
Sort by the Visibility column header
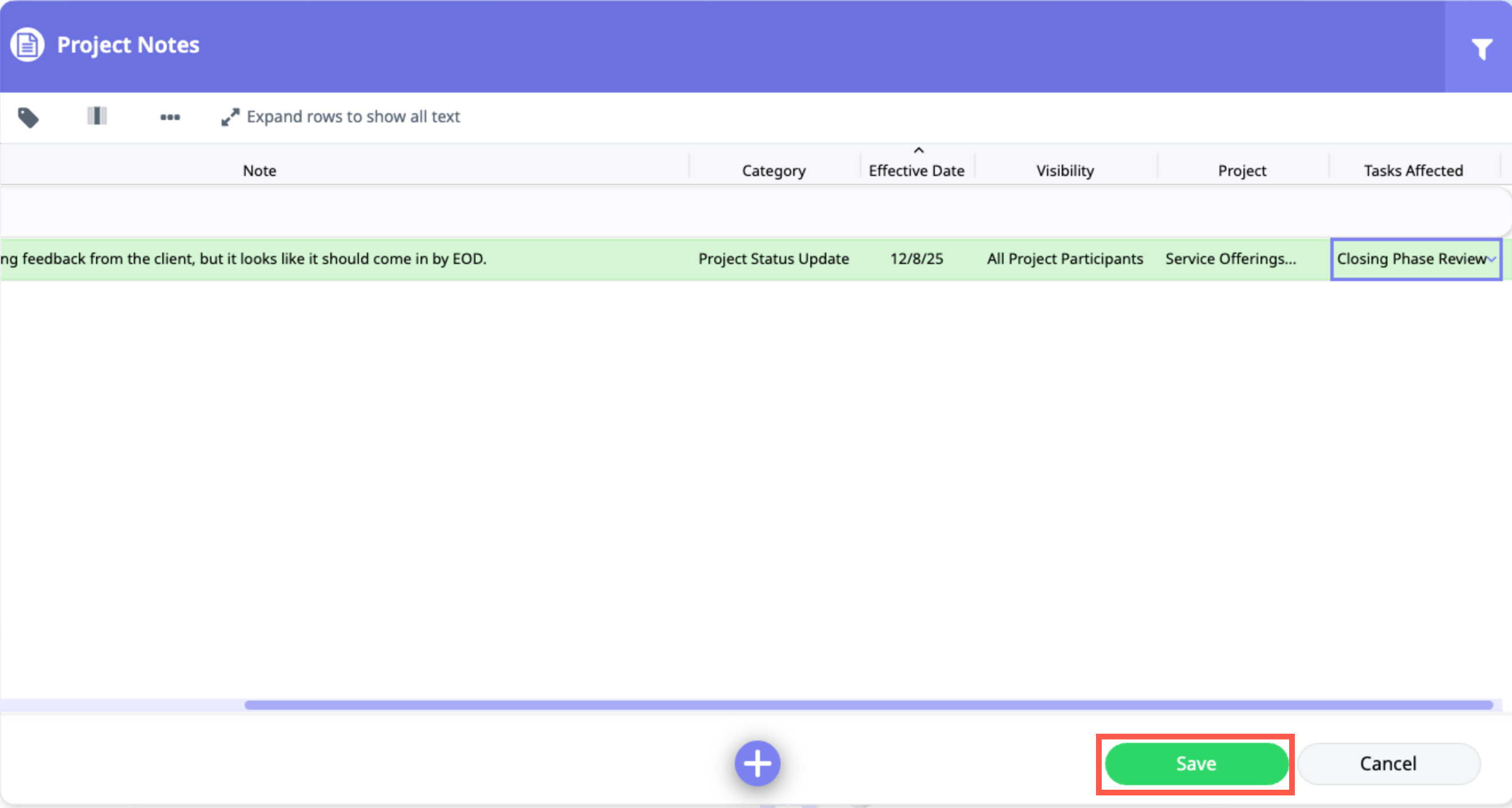click(x=1065, y=171)
